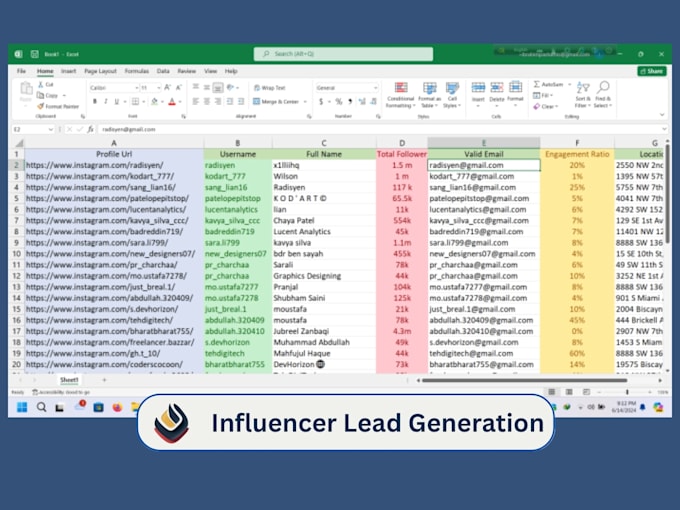The height and width of the screenshot is (510, 680).
Task: Select column E header
Action: coord(484,143)
